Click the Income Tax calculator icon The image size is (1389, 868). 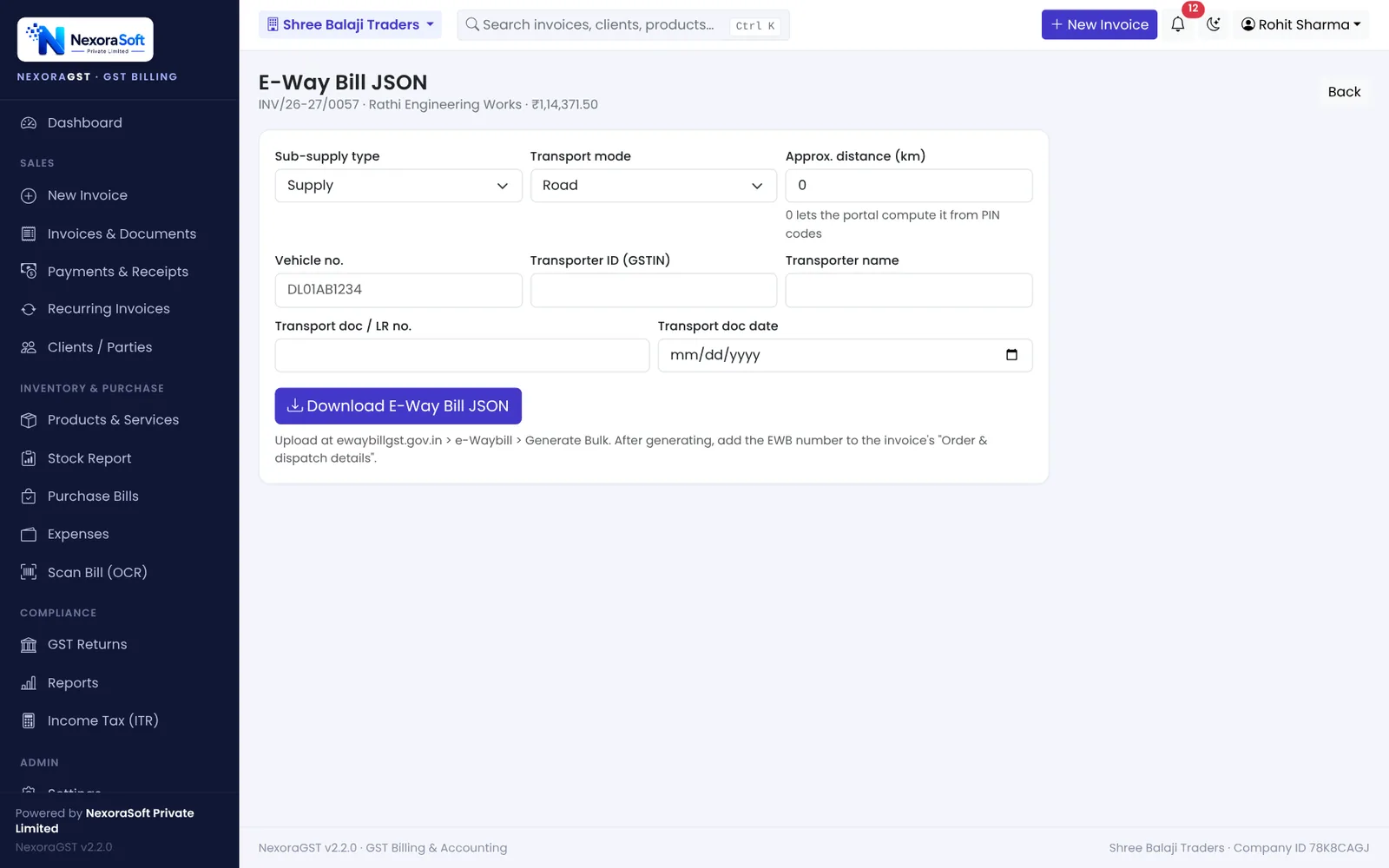29,721
